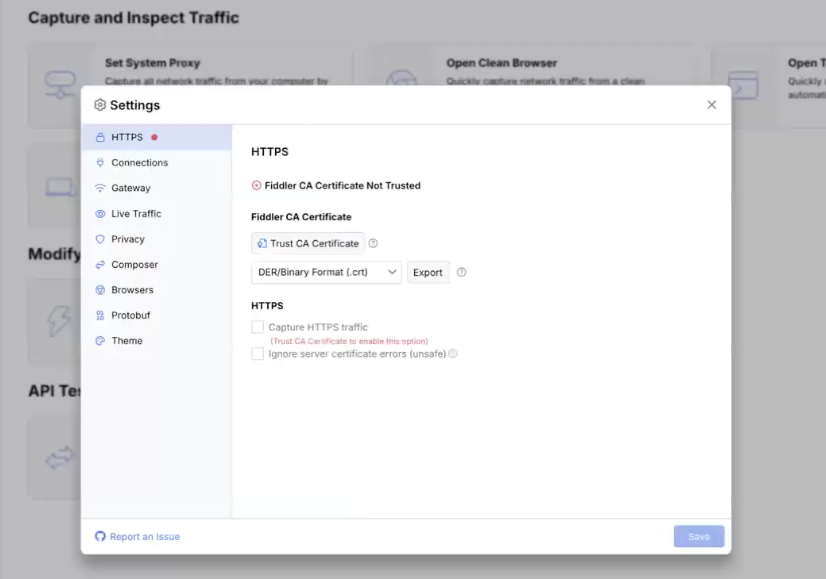This screenshot has width=826, height=579.
Task: Open help icon beside Export button
Action: coord(461,272)
